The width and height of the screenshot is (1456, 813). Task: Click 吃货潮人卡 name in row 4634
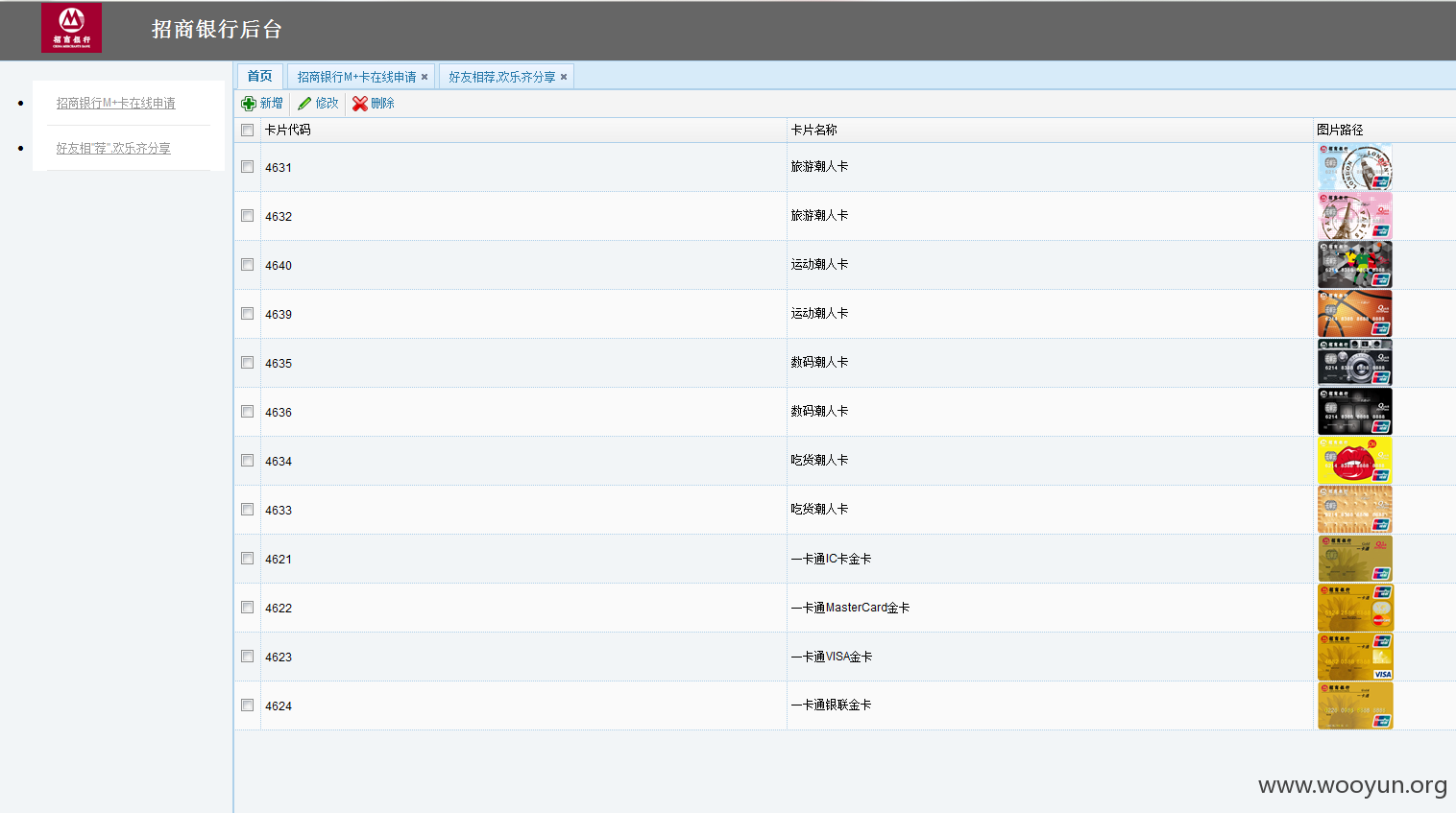coord(819,460)
